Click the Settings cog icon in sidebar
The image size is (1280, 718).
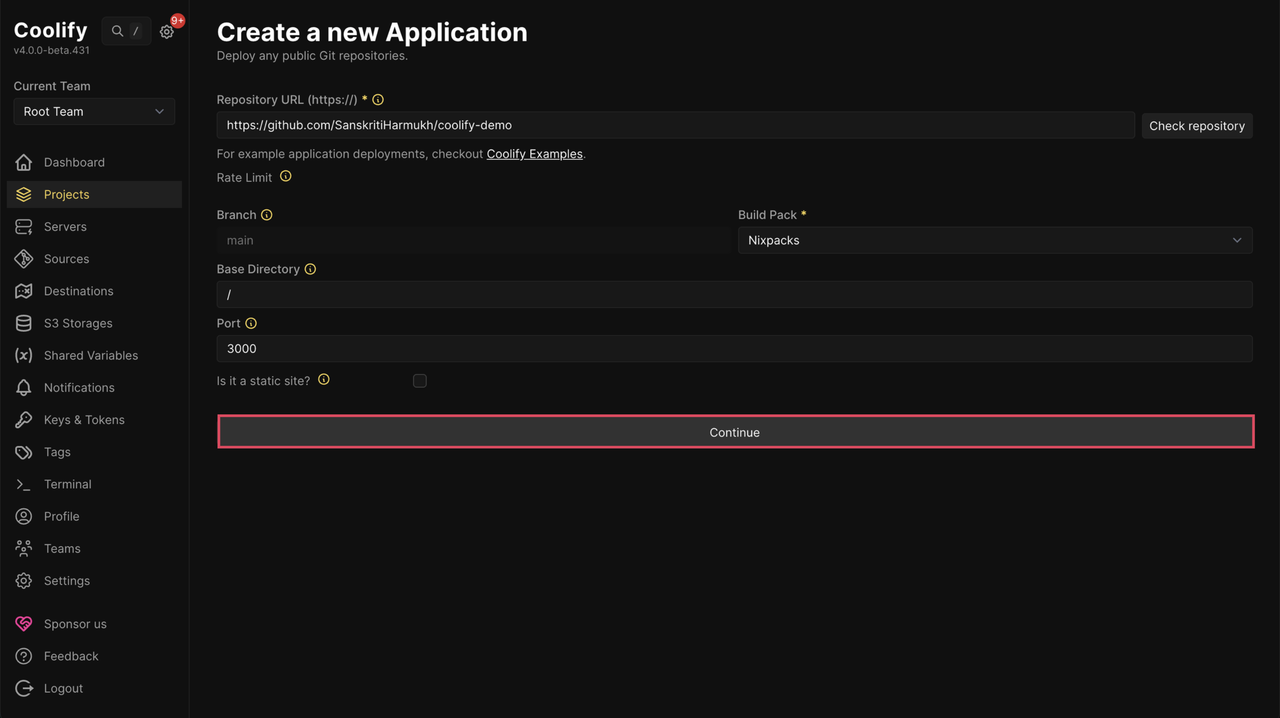(x=24, y=581)
